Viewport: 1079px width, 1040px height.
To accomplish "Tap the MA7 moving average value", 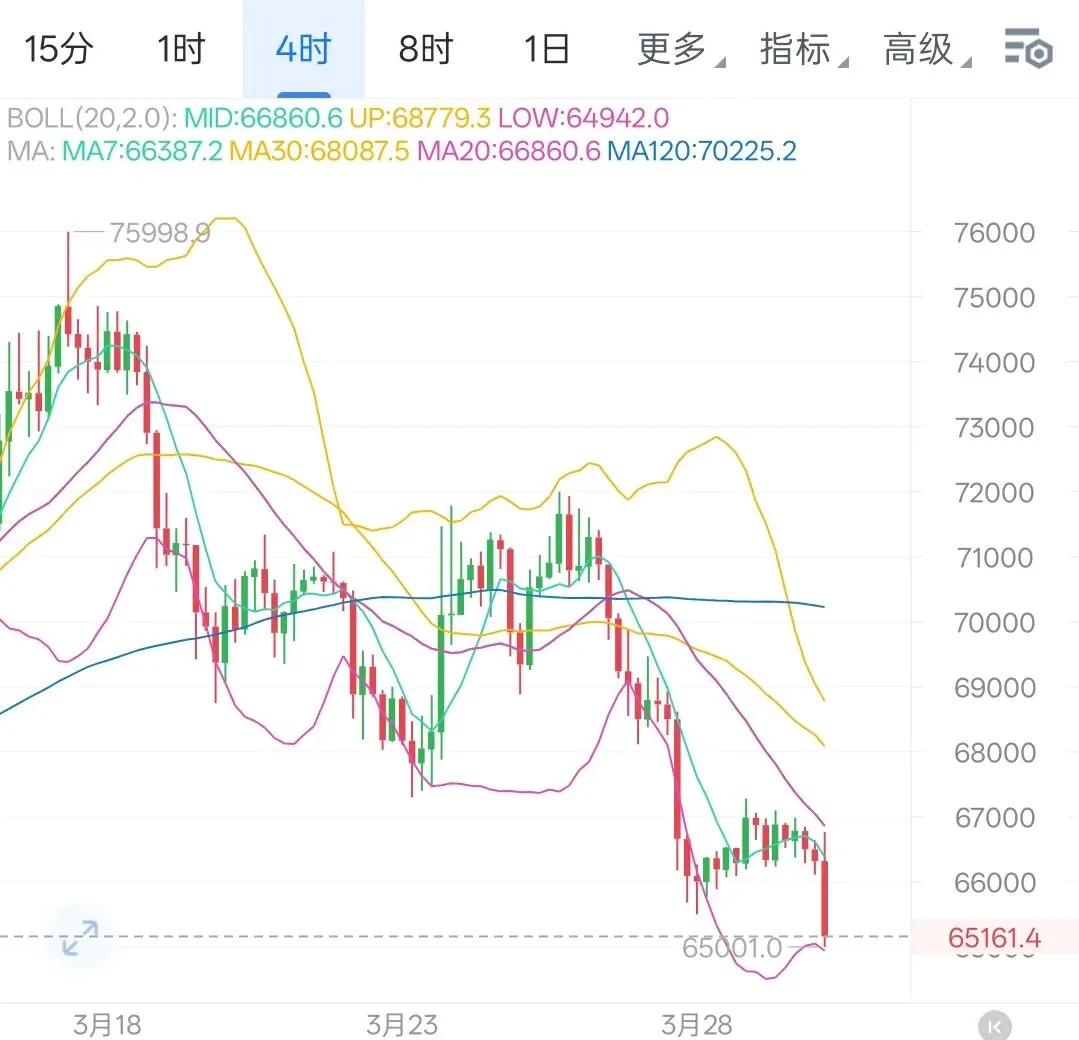I will tap(142, 151).
